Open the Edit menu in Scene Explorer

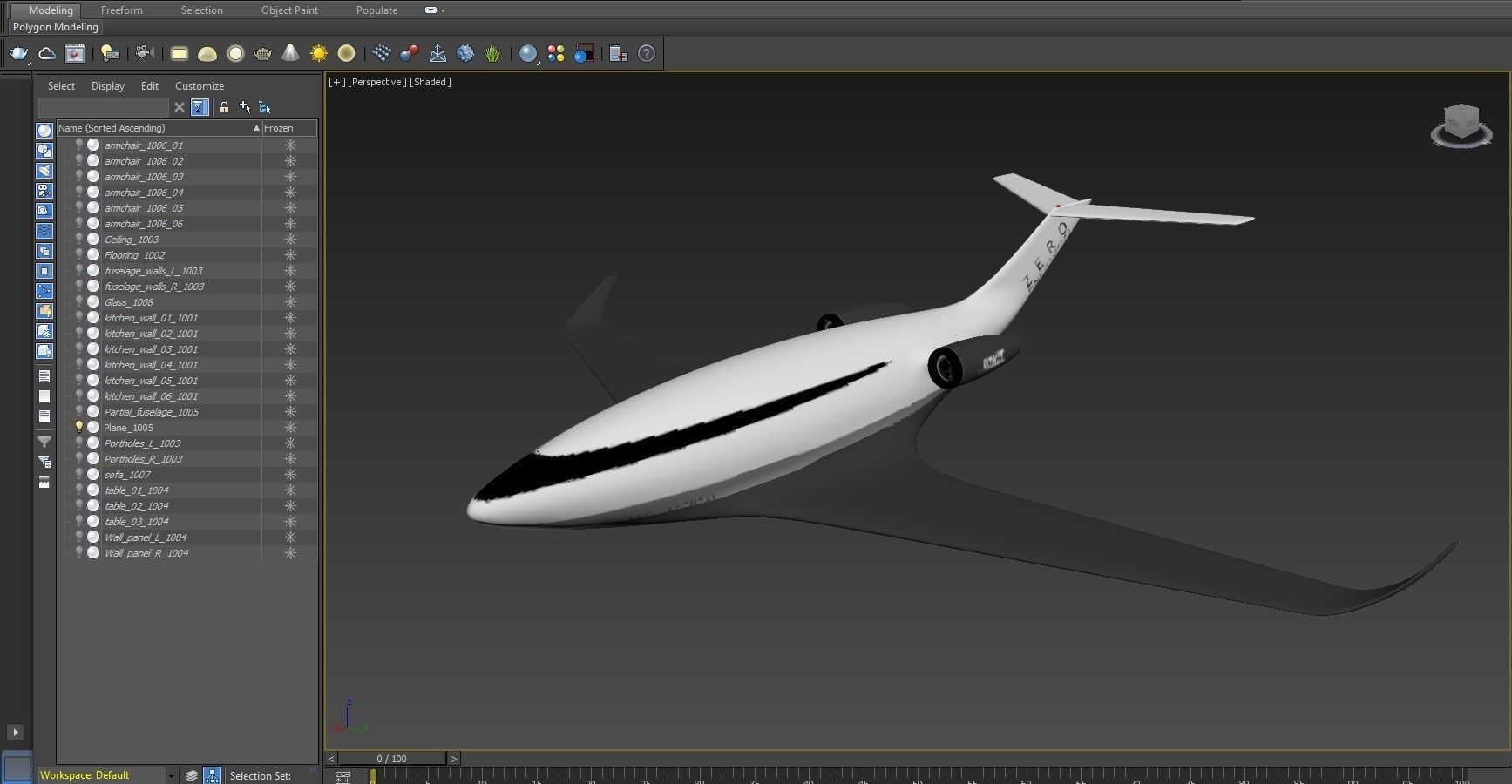tap(150, 86)
